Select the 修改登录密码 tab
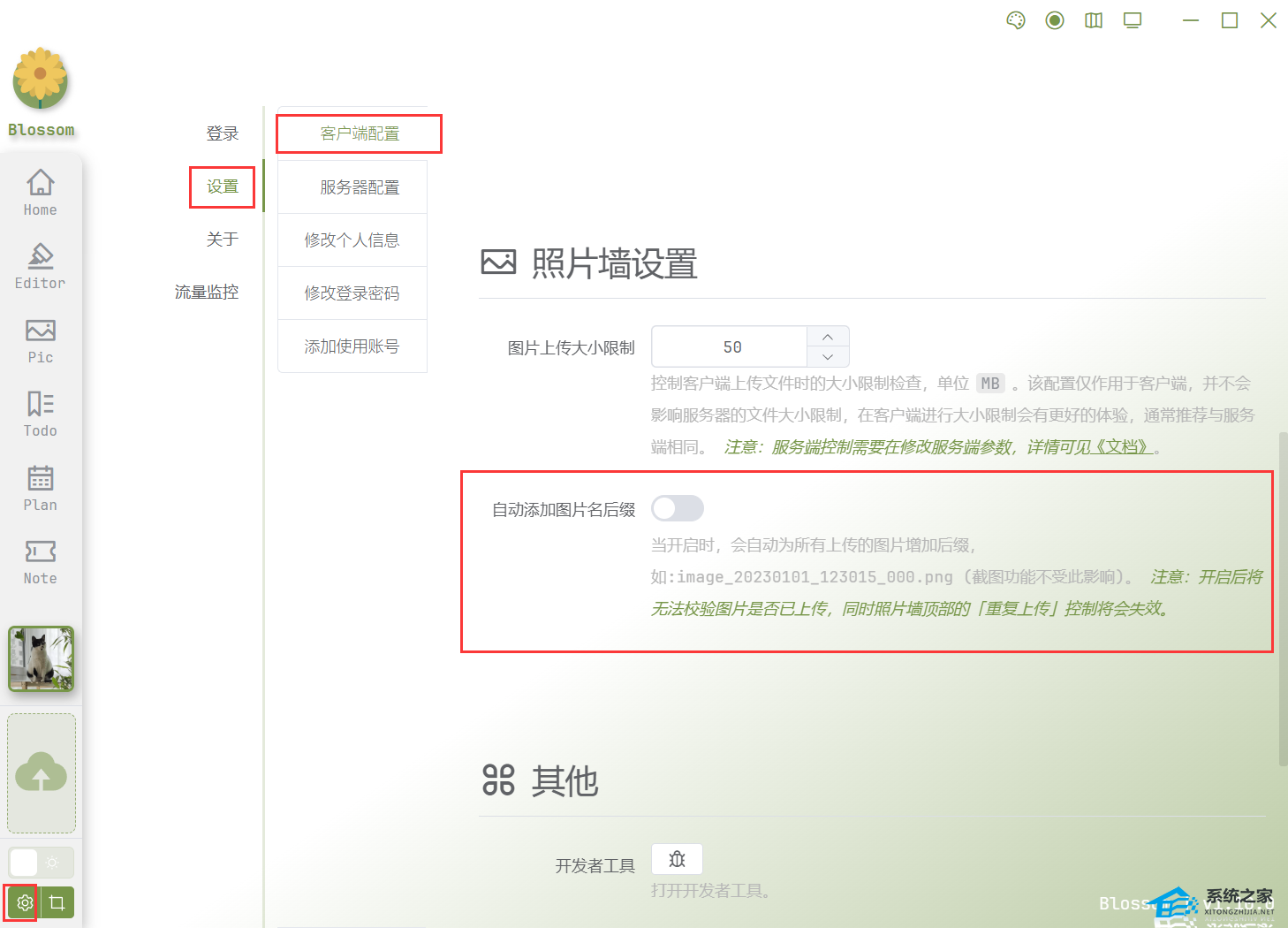This screenshot has width=1288, height=928. click(x=352, y=293)
